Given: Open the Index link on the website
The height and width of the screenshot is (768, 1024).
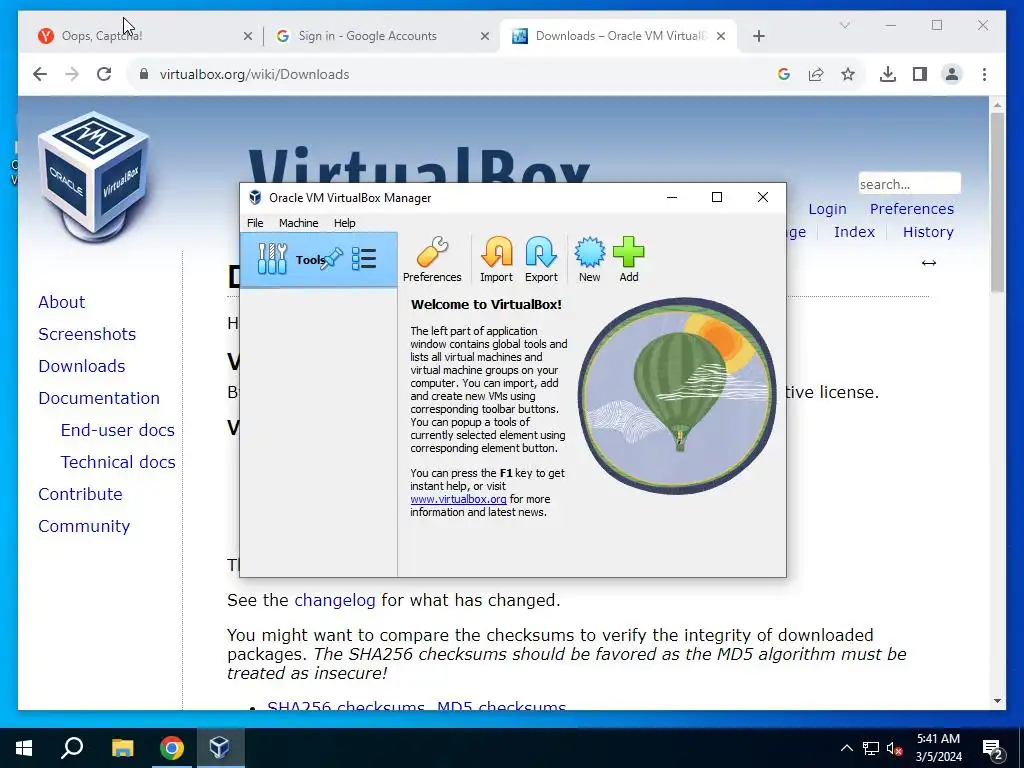Looking at the screenshot, I should [x=854, y=232].
